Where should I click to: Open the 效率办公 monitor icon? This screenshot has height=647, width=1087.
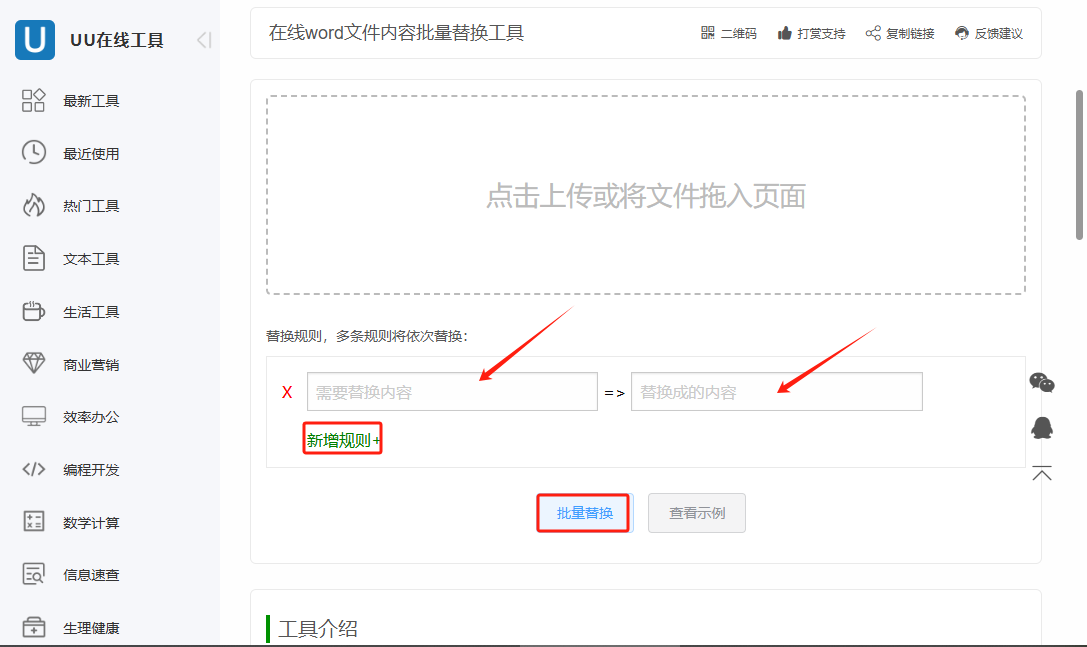pos(33,417)
